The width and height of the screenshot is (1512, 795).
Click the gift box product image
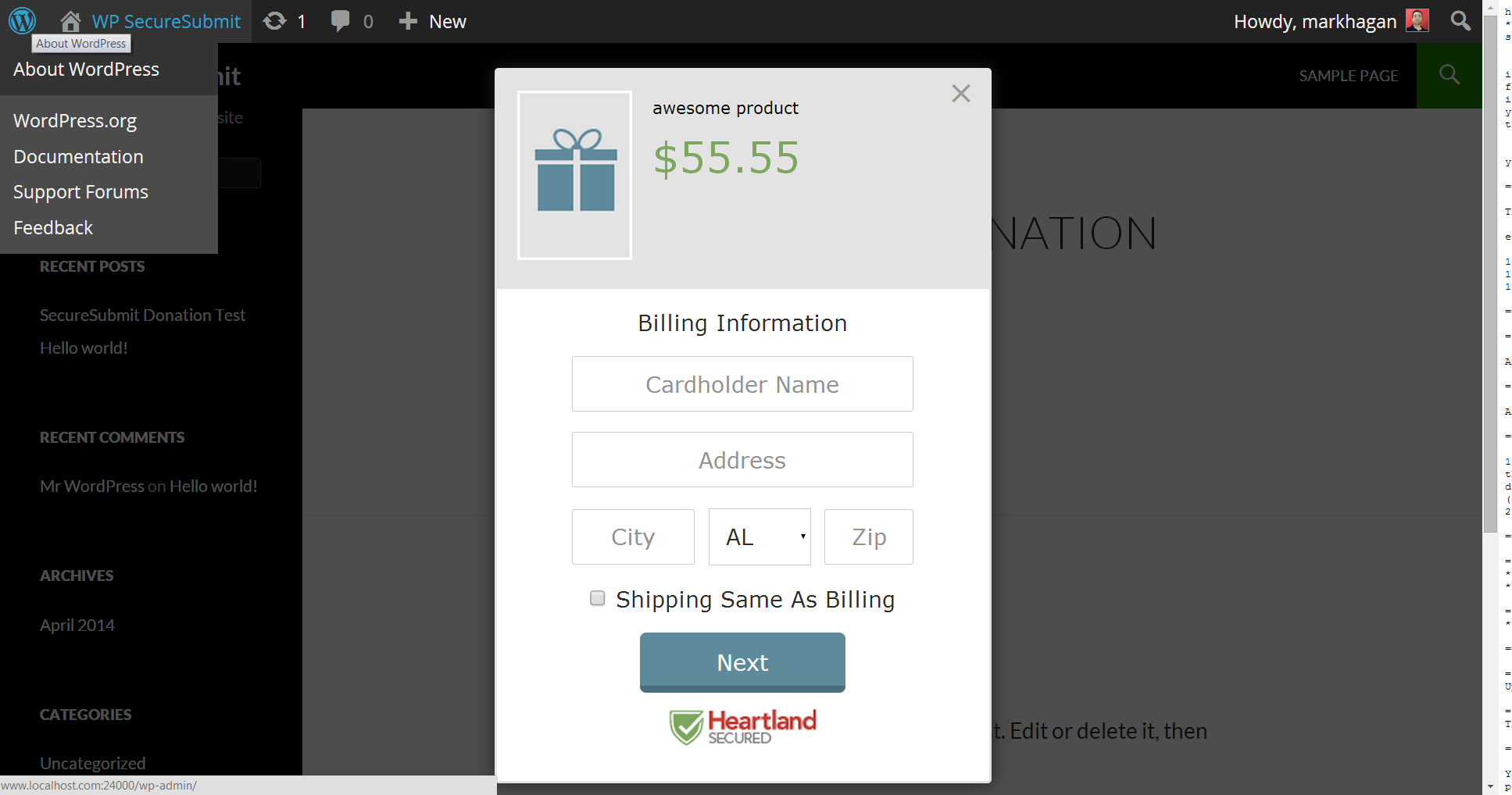(575, 175)
